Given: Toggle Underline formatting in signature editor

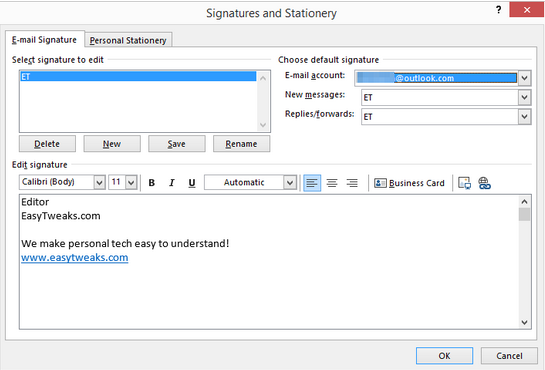Looking at the screenshot, I should pyautogui.click(x=192, y=183).
